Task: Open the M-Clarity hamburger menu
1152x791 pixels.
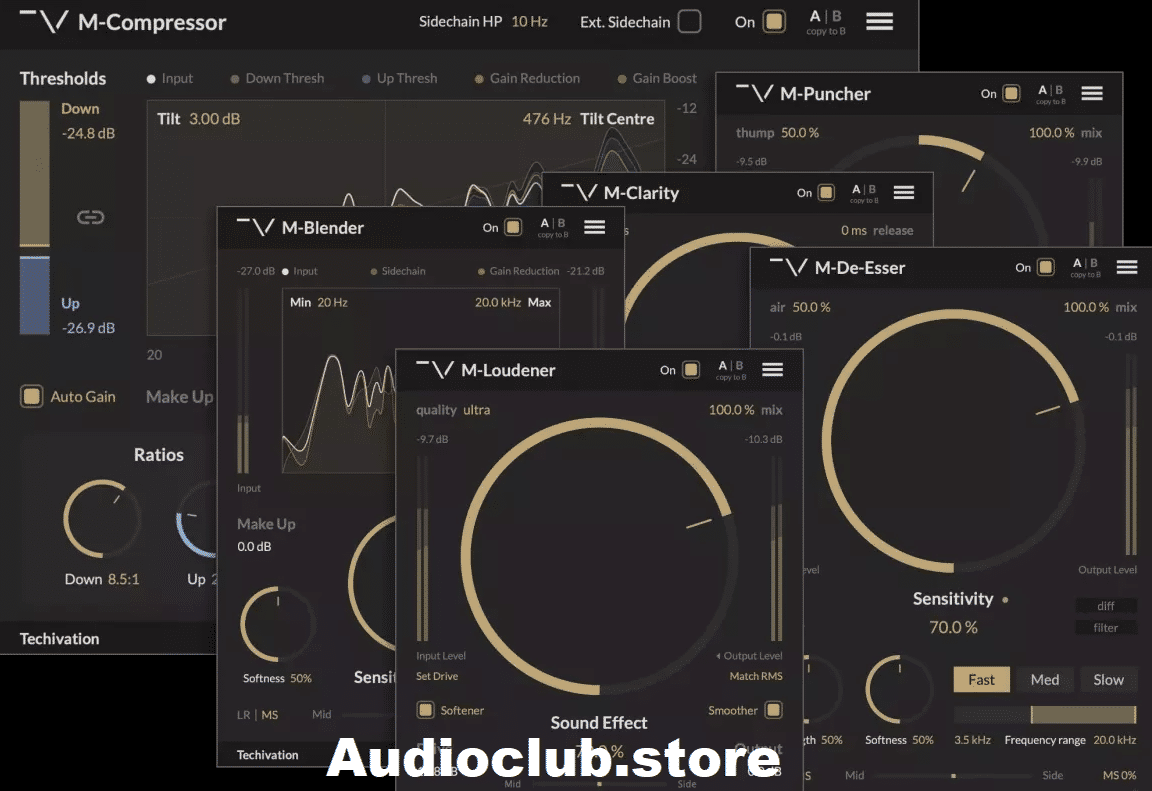Action: [x=904, y=192]
